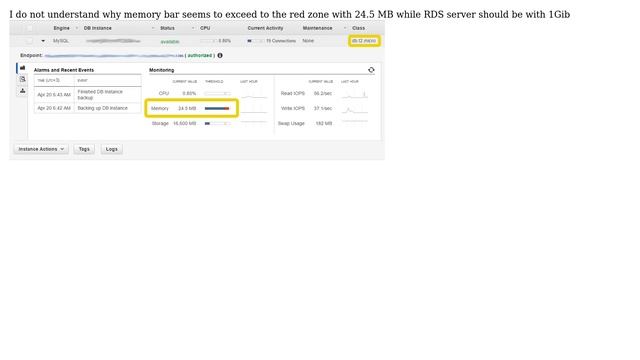Image resolution: width=640 pixels, height=360 pixels.
Task: Click the 'Apr 20 6:42 AM' time cell
Action: pyautogui.click(x=54, y=108)
